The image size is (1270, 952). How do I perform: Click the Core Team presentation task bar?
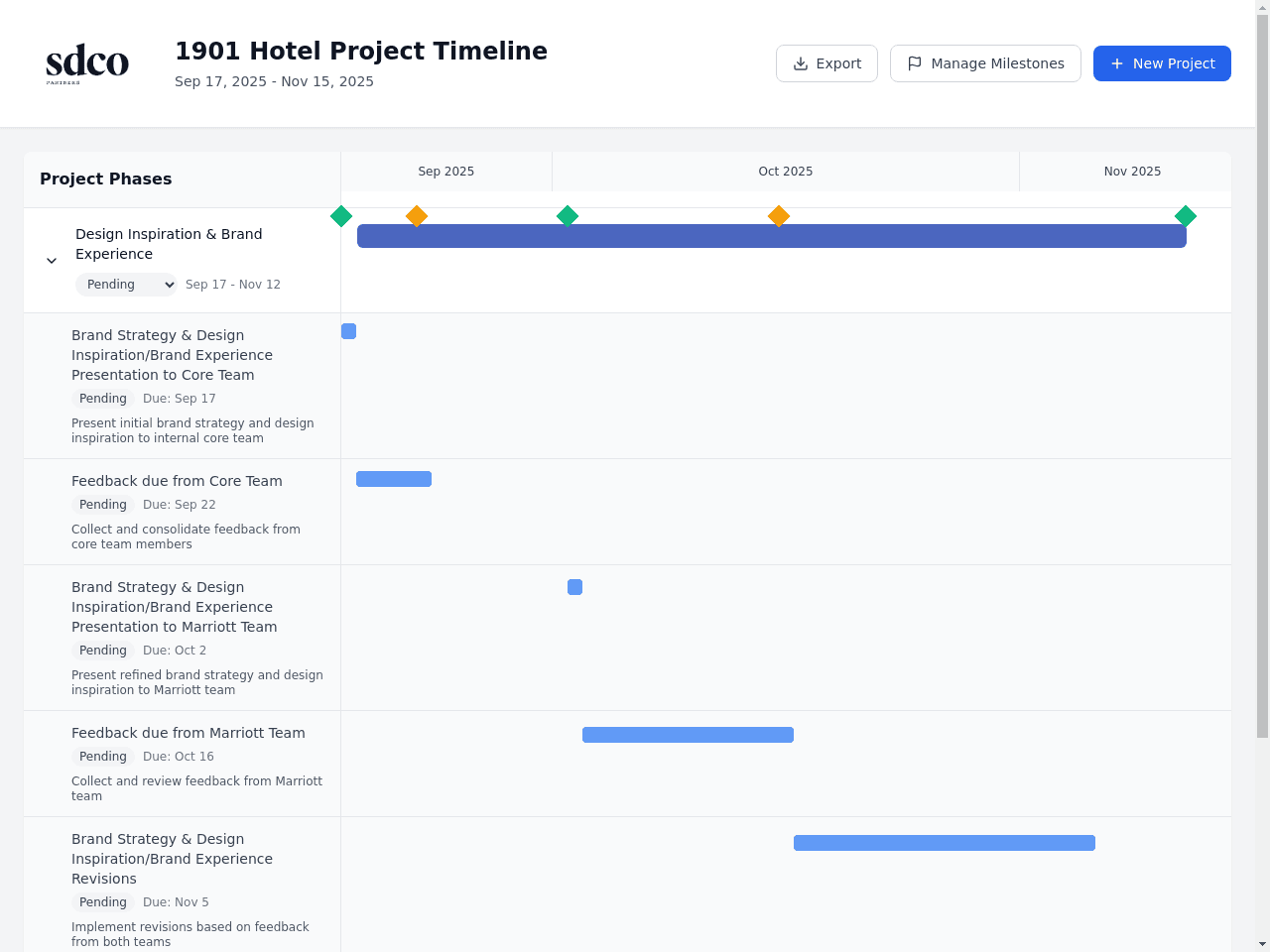coord(348,331)
